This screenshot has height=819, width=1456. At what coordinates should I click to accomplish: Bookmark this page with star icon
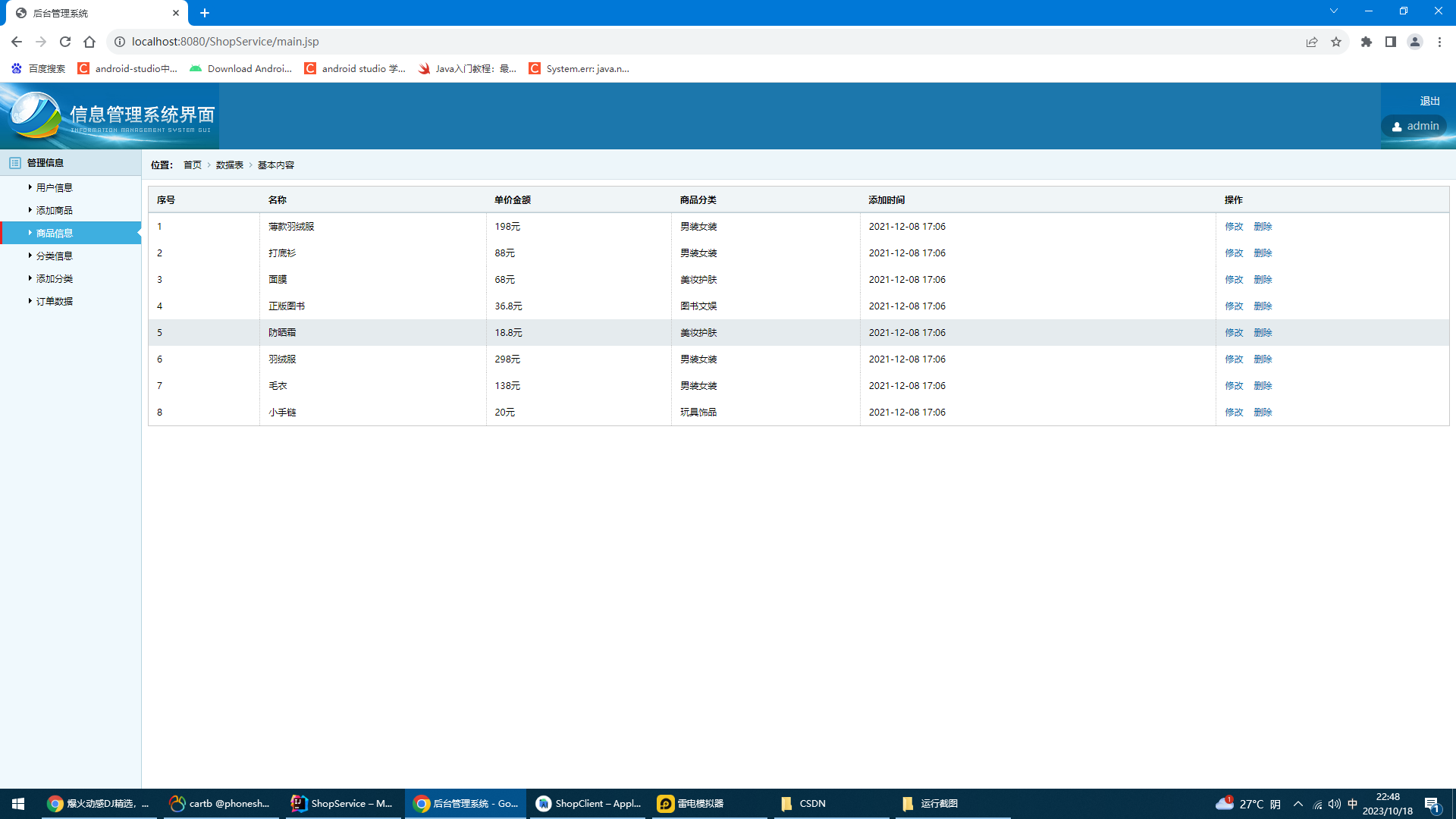[1336, 42]
